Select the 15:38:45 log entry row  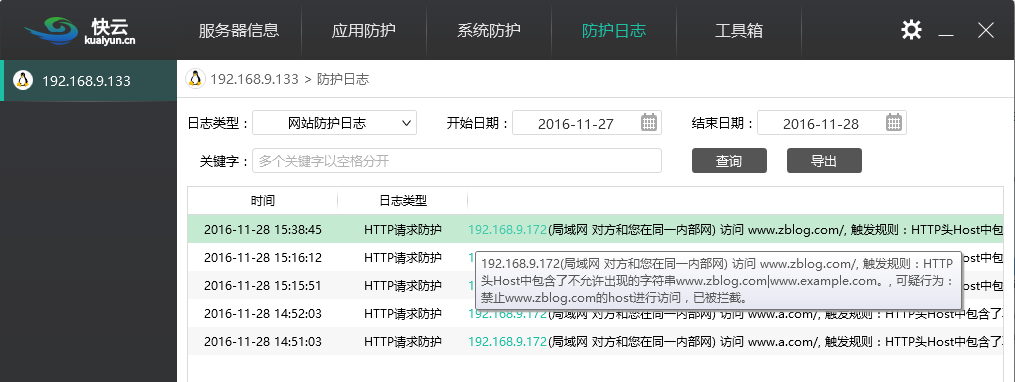596,229
